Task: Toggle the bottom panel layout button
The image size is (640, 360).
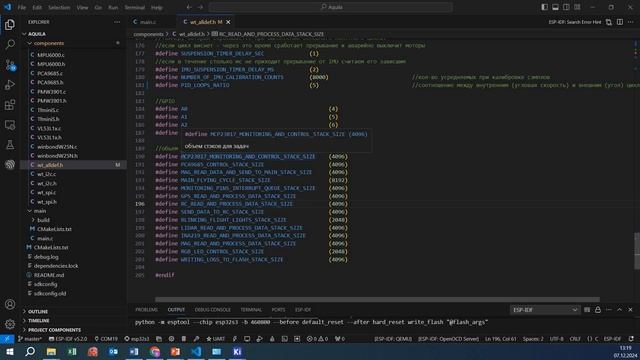Action: (x=556, y=7)
